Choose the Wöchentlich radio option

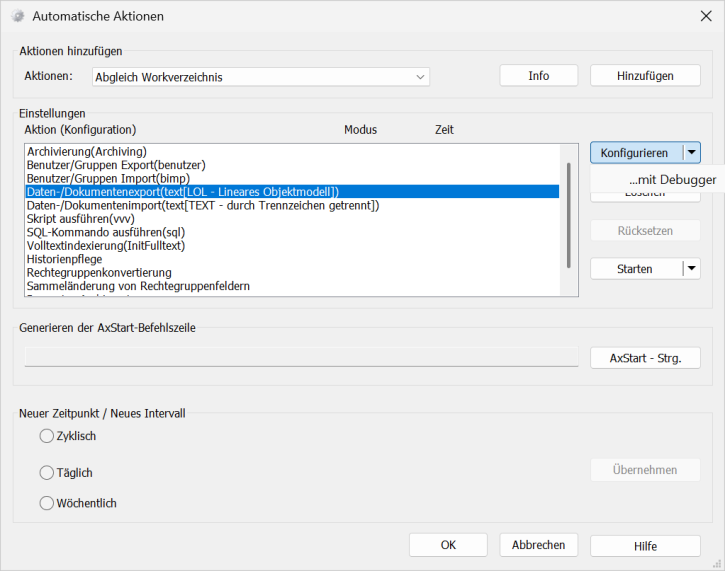point(46,503)
